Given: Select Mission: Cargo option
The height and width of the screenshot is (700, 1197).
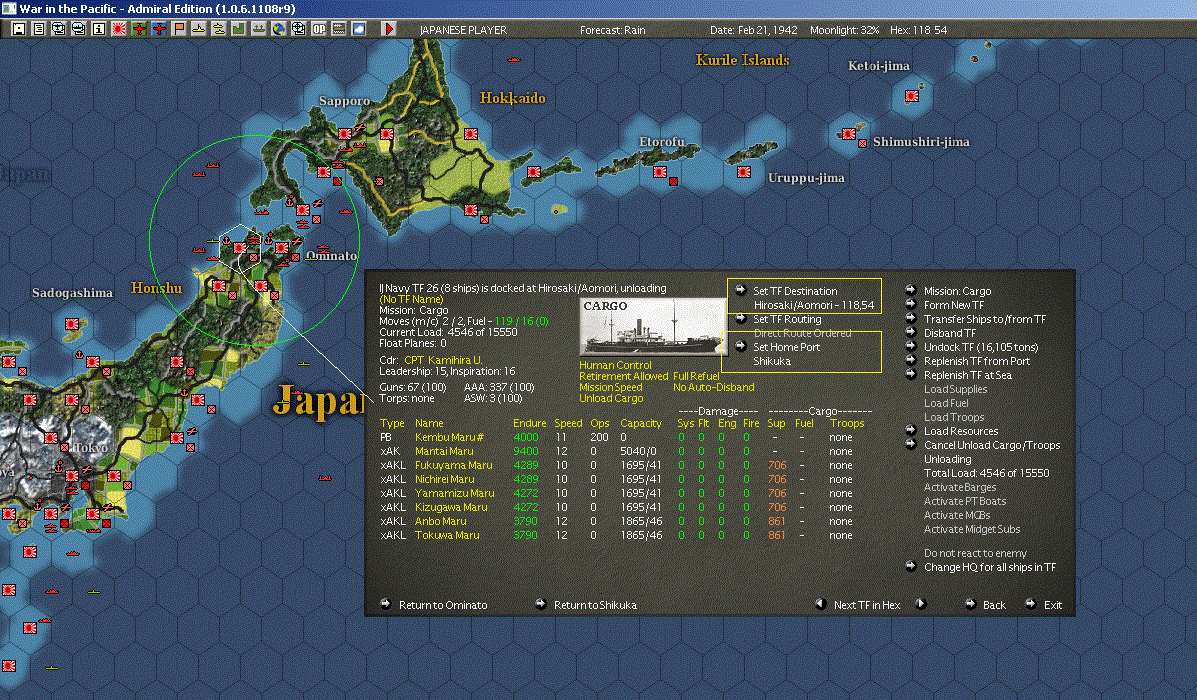Looking at the screenshot, I should tap(957, 291).
